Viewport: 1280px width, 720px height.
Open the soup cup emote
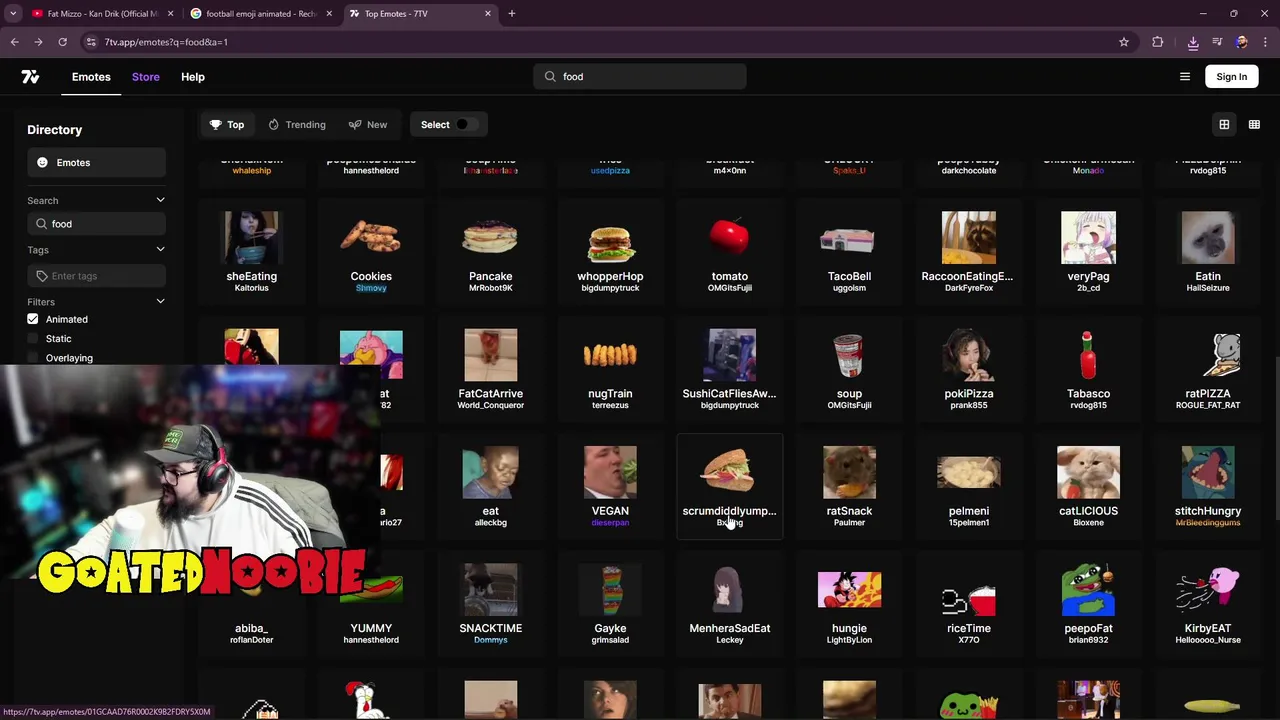click(x=849, y=369)
